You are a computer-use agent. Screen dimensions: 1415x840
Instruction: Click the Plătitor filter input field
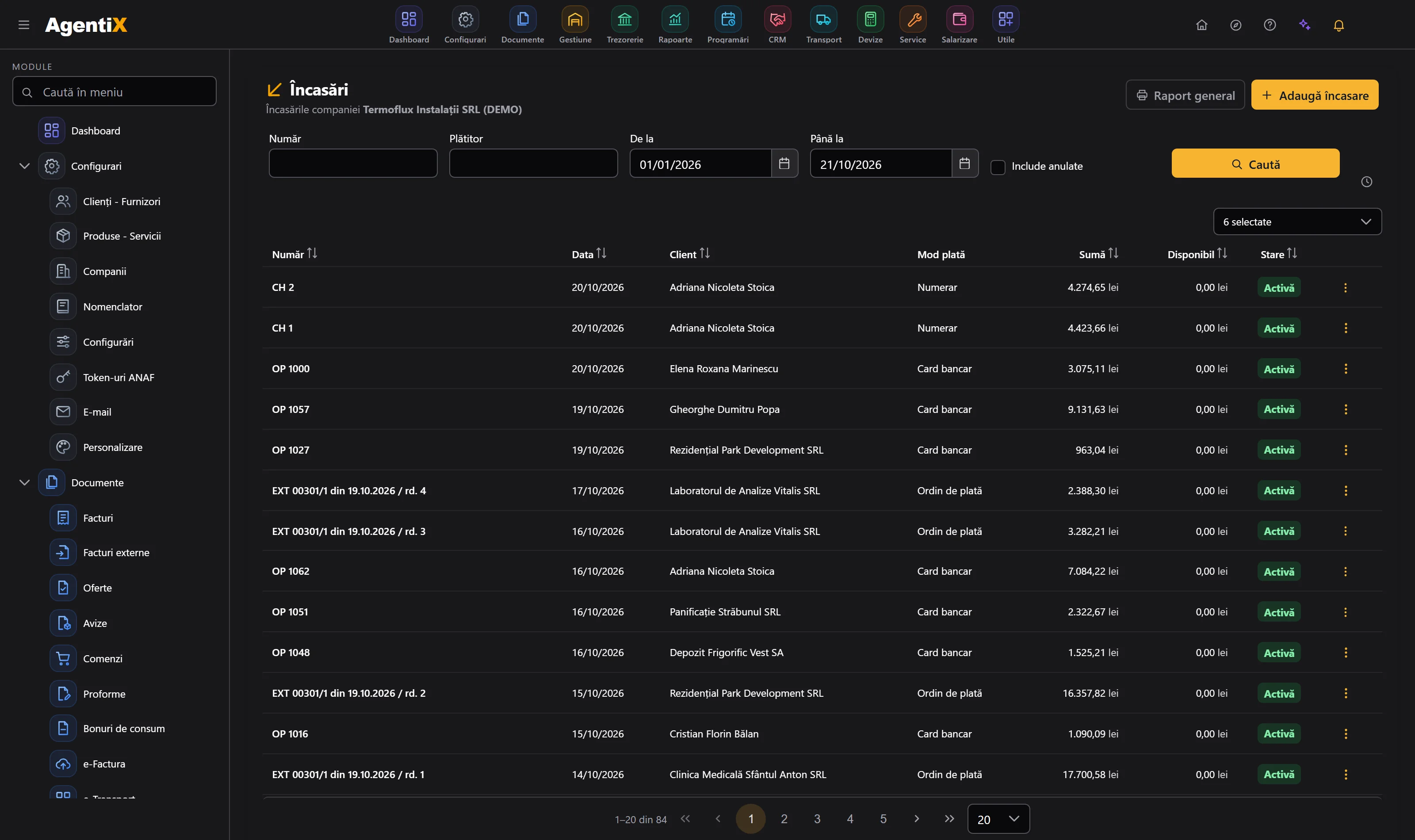click(533, 164)
